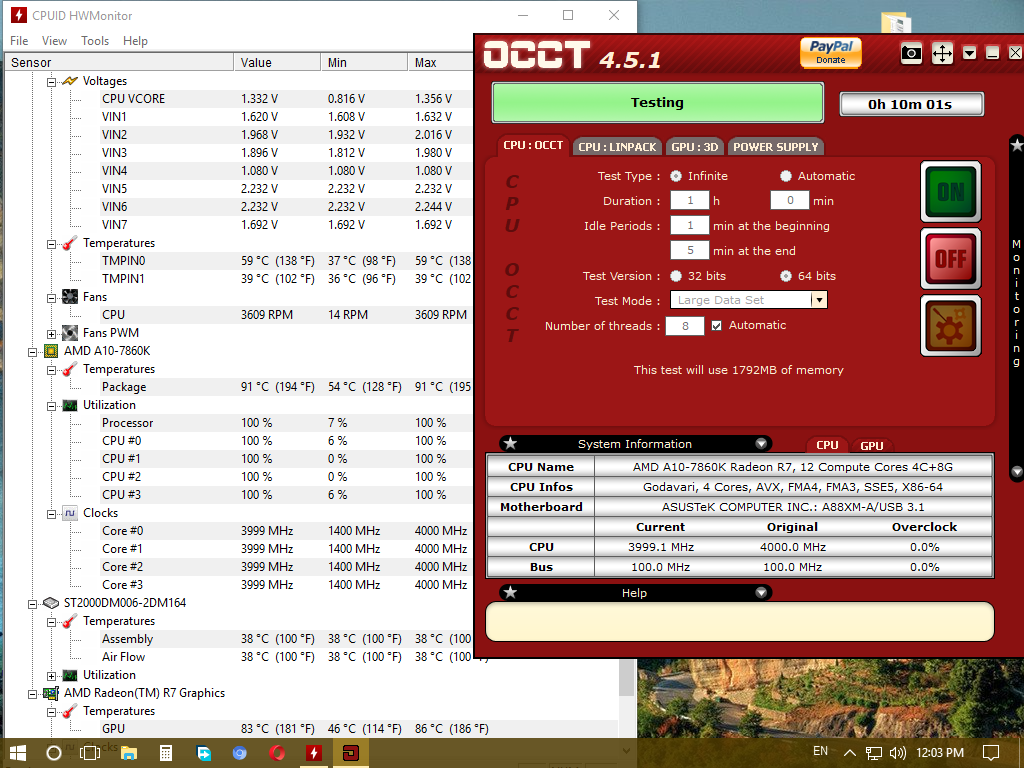Screen dimensions: 1024x768
Task: Switch to OCCT taskbar icon
Action: tap(351, 753)
